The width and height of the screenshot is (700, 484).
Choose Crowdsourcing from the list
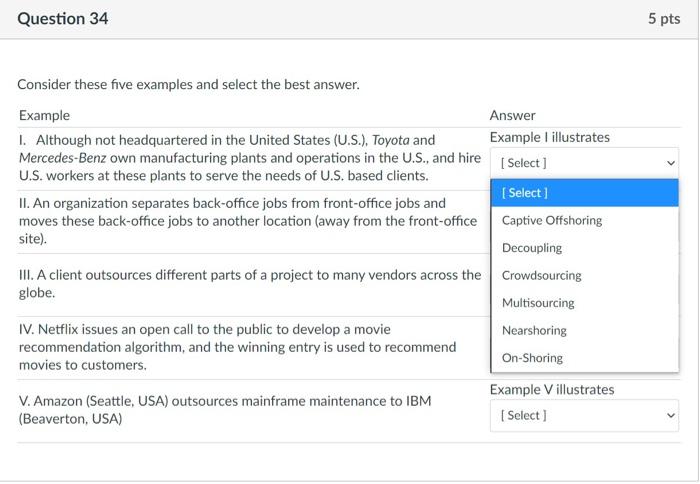coord(584,275)
